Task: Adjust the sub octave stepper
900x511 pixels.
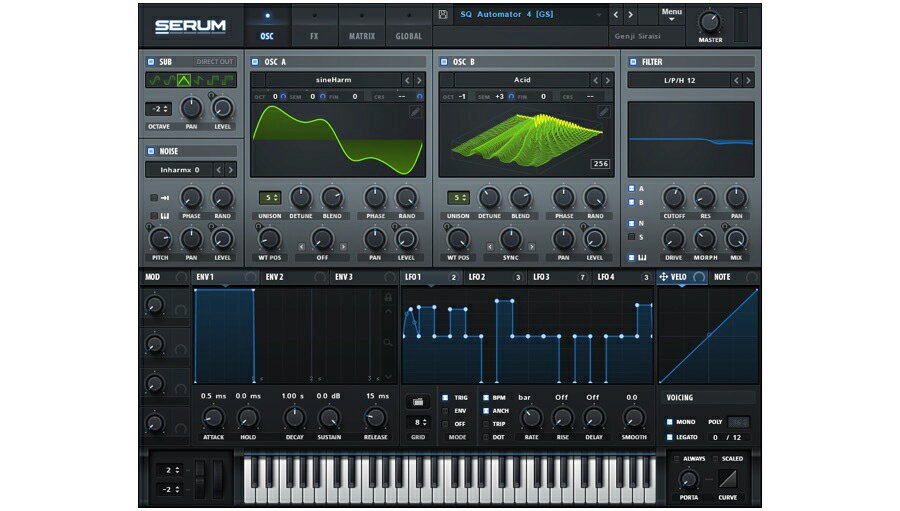Action: coord(158,109)
